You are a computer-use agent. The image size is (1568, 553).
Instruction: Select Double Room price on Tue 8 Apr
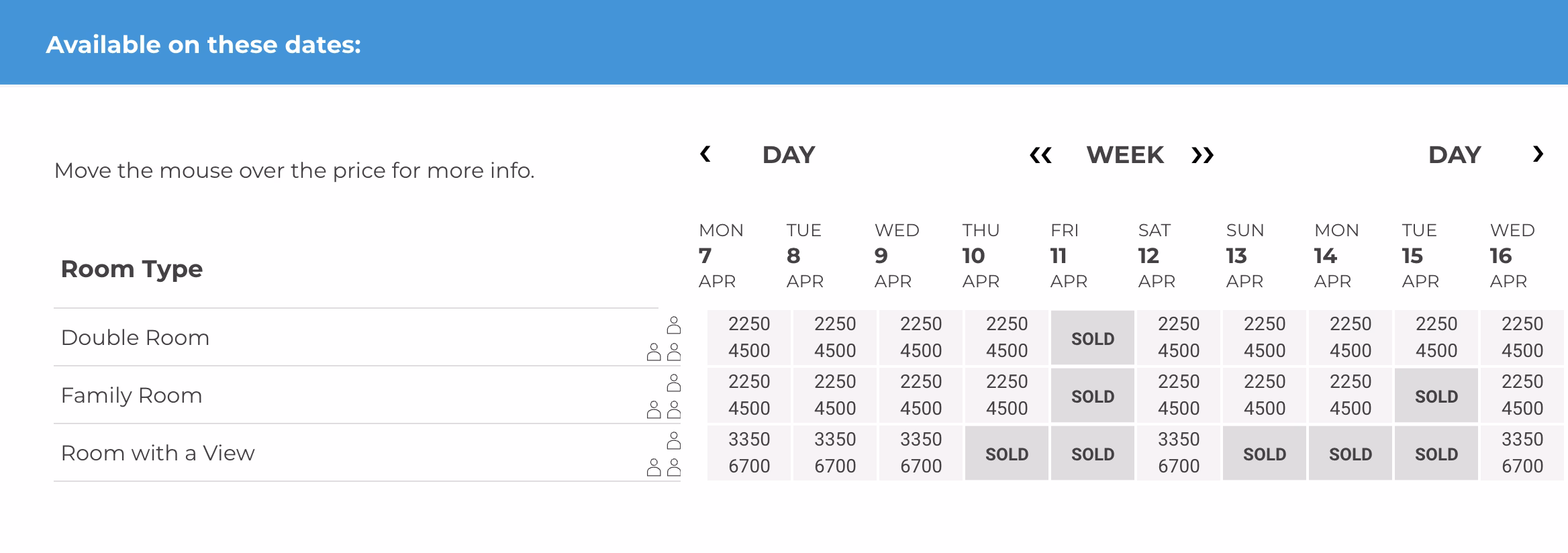(835, 338)
